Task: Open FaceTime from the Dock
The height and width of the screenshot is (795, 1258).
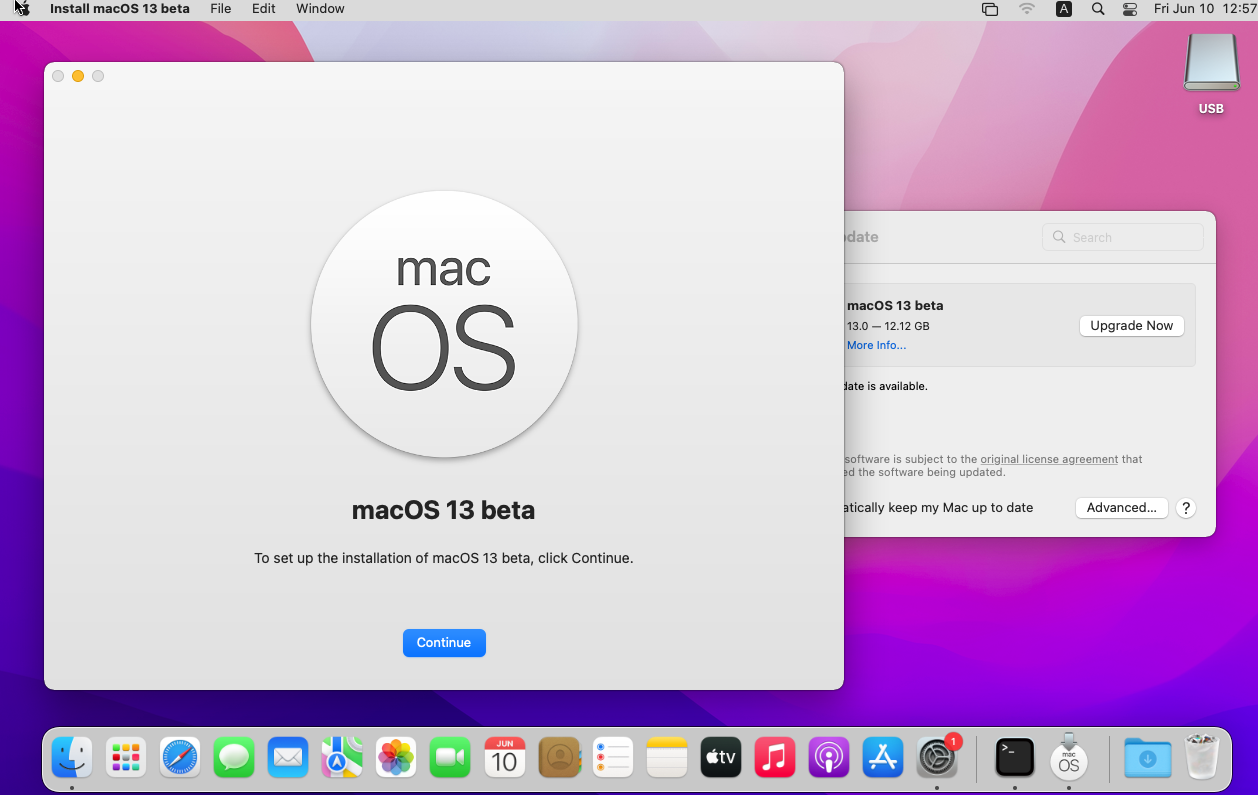Action: (x=450, y=758)
